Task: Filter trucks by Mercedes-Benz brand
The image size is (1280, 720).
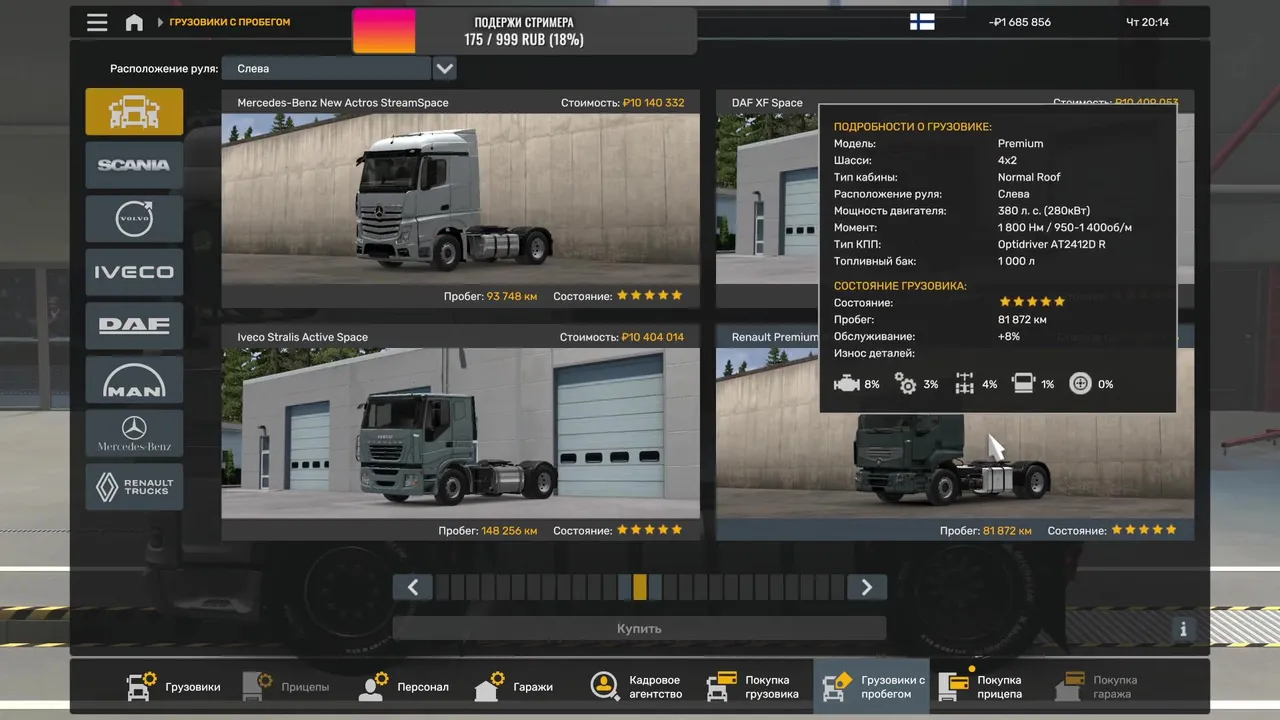Action: pos(134,433)
